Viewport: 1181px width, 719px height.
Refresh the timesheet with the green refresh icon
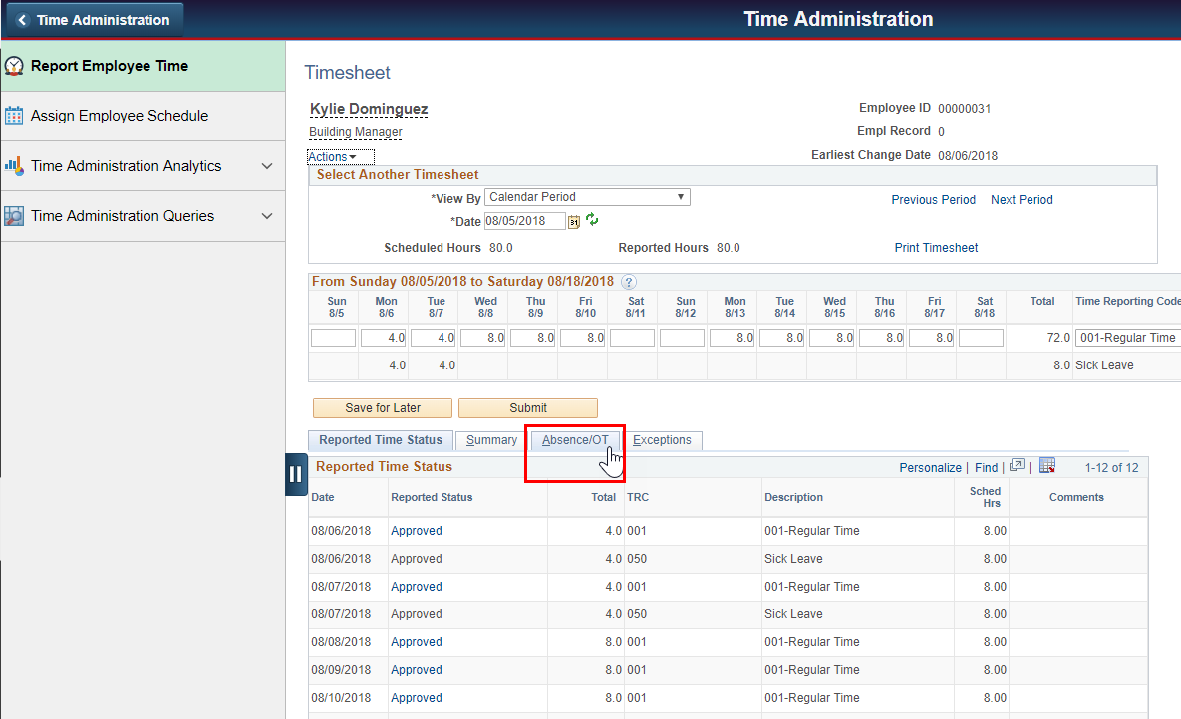coord(592,220)
